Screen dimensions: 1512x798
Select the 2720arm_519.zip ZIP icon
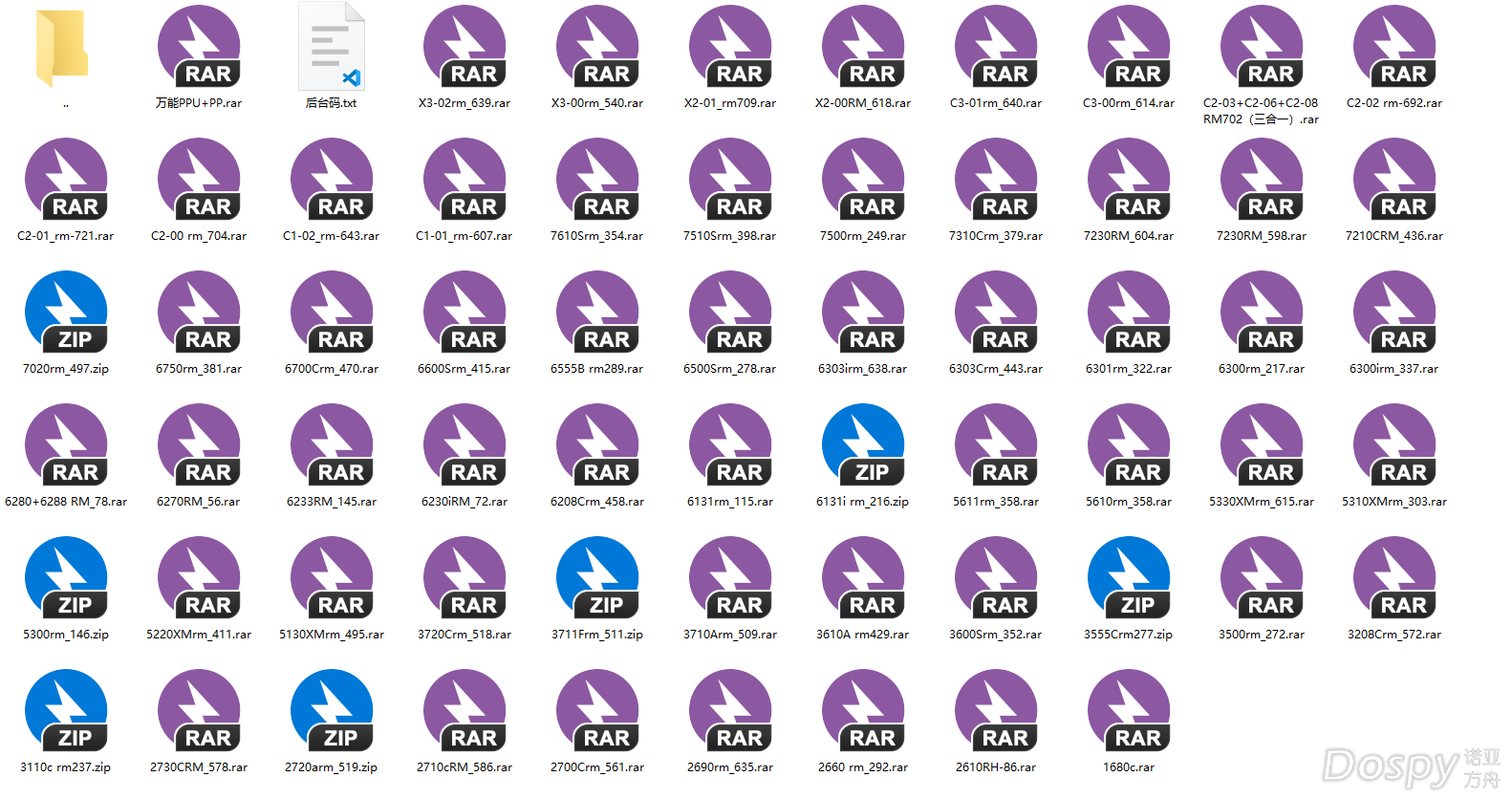(332, 710)
